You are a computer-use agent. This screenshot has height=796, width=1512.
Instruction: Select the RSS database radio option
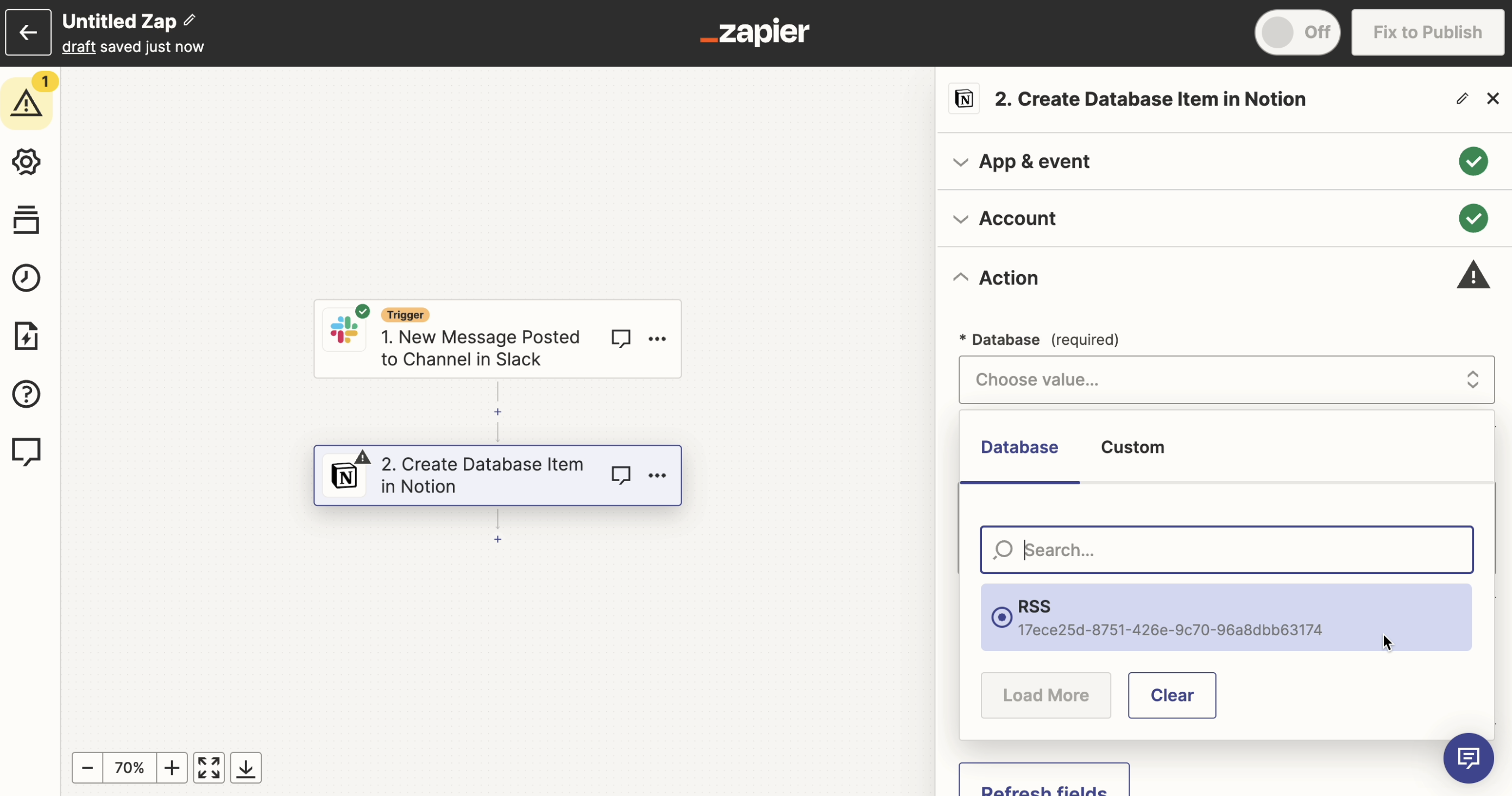click(x=1001, y=617)
